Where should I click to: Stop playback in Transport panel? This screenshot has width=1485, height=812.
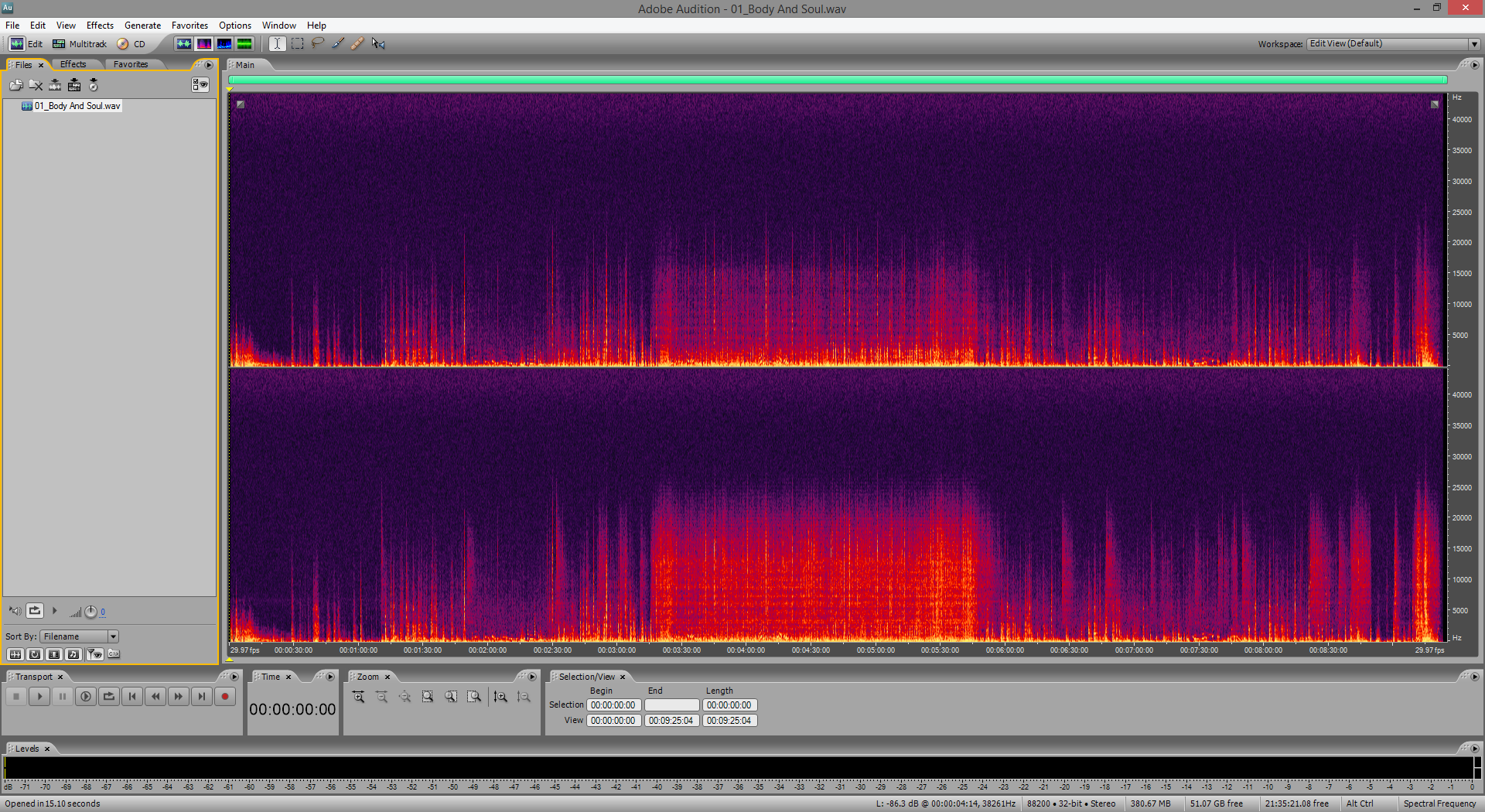coord(16,696)
